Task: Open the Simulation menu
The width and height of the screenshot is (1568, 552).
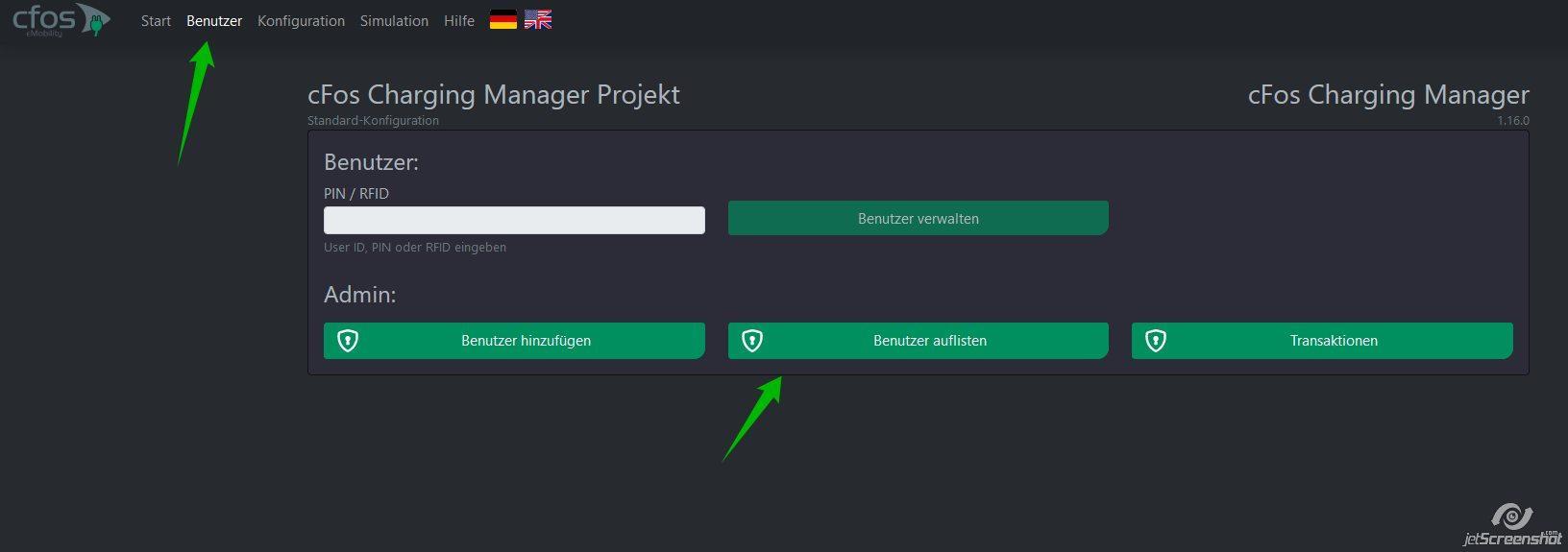Action: [x=394, y=21]
